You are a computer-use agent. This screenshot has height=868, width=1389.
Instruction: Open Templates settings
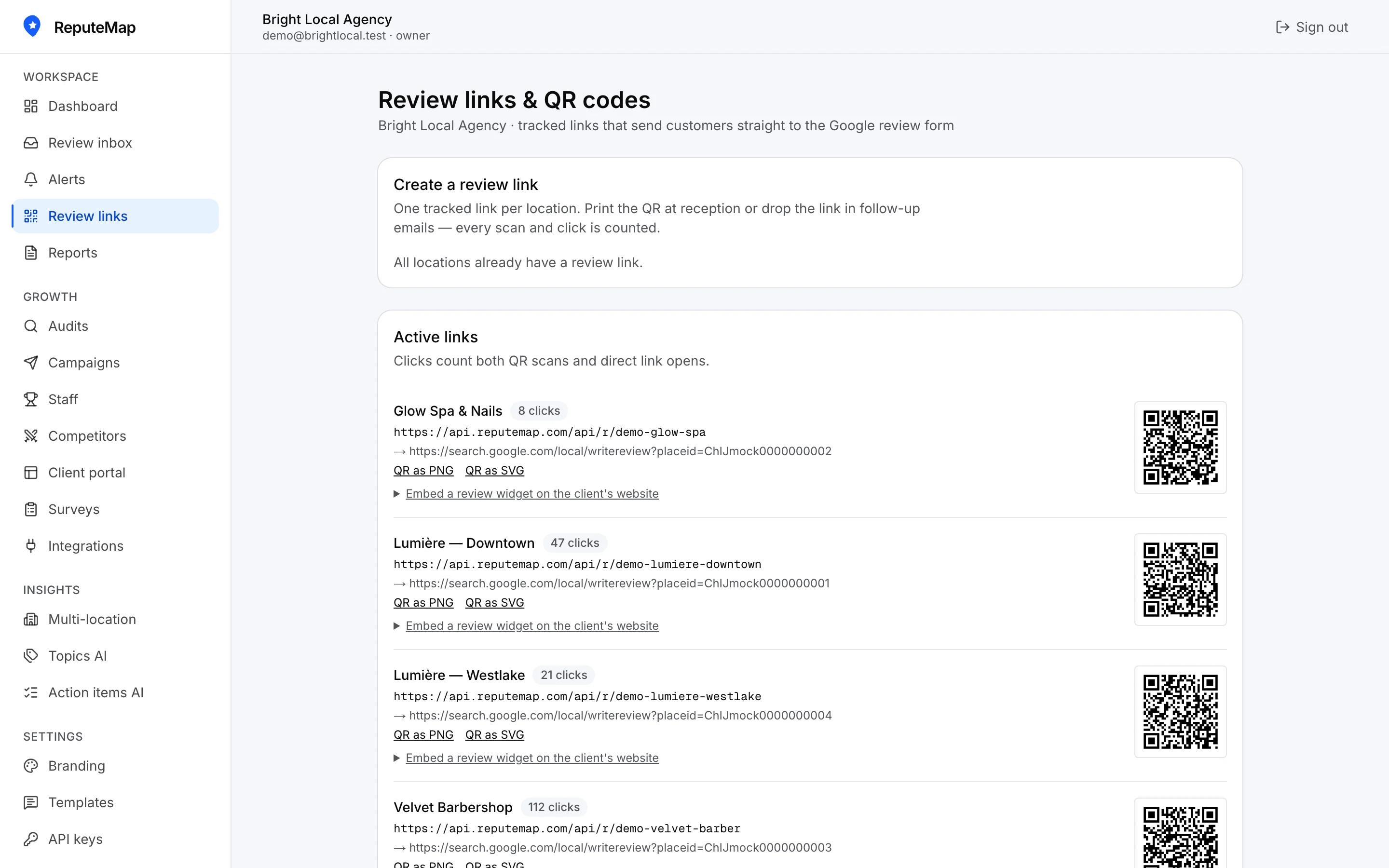click(x=115, y=802)
